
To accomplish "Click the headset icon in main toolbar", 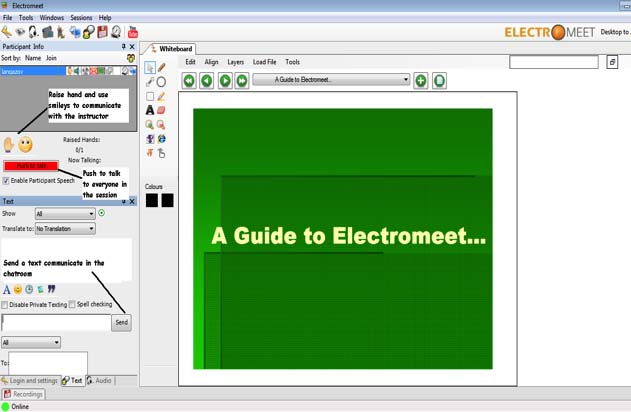I will coord(34,32).
